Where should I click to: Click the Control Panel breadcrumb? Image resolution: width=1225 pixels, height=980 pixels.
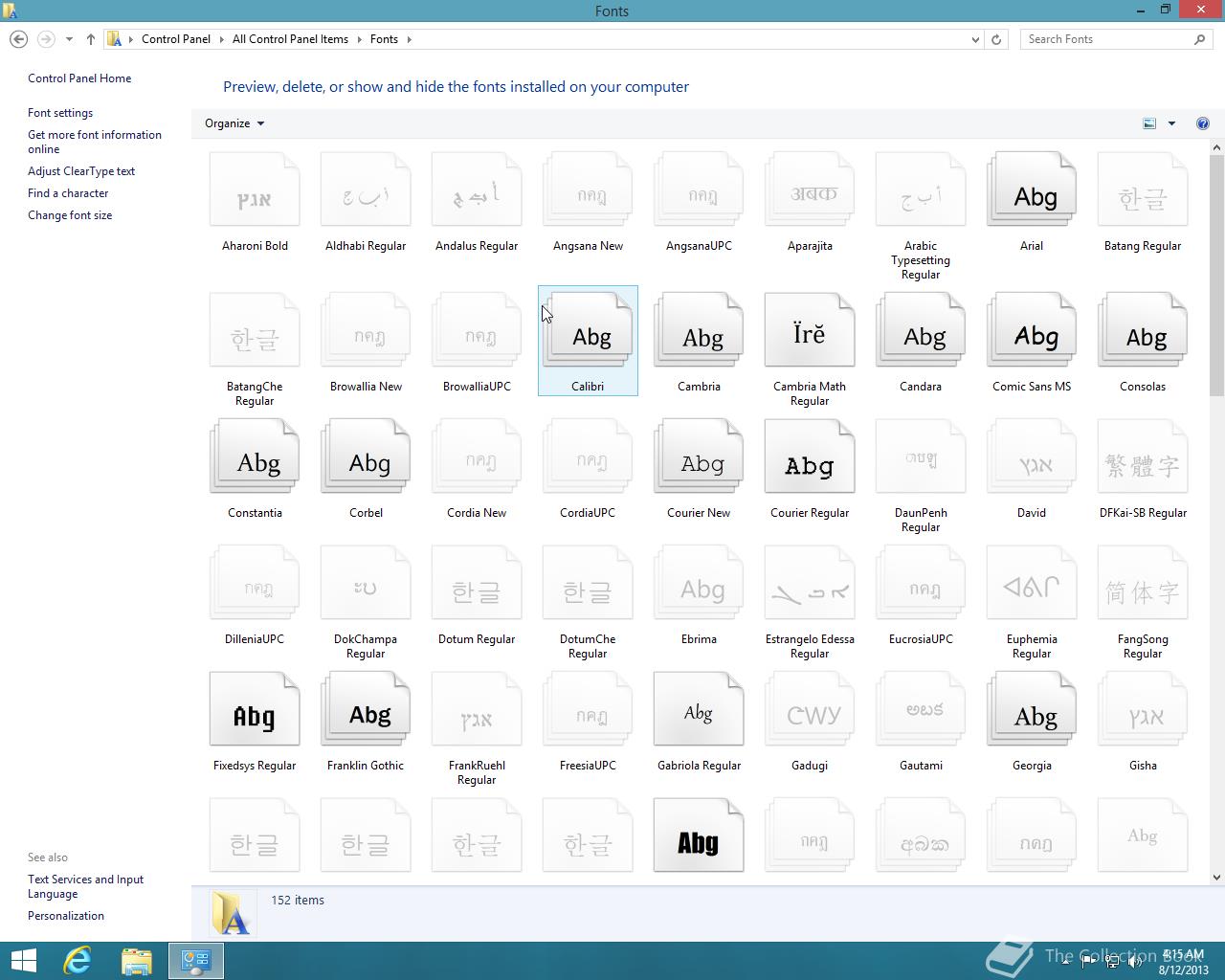click(x=176, y=39)
